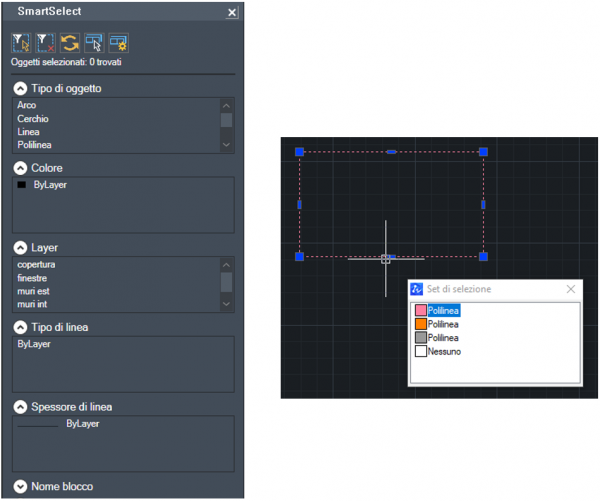Collapse the Spessore di linea section
The width and height of the screenshot is (600, 501).
[20, 407]
